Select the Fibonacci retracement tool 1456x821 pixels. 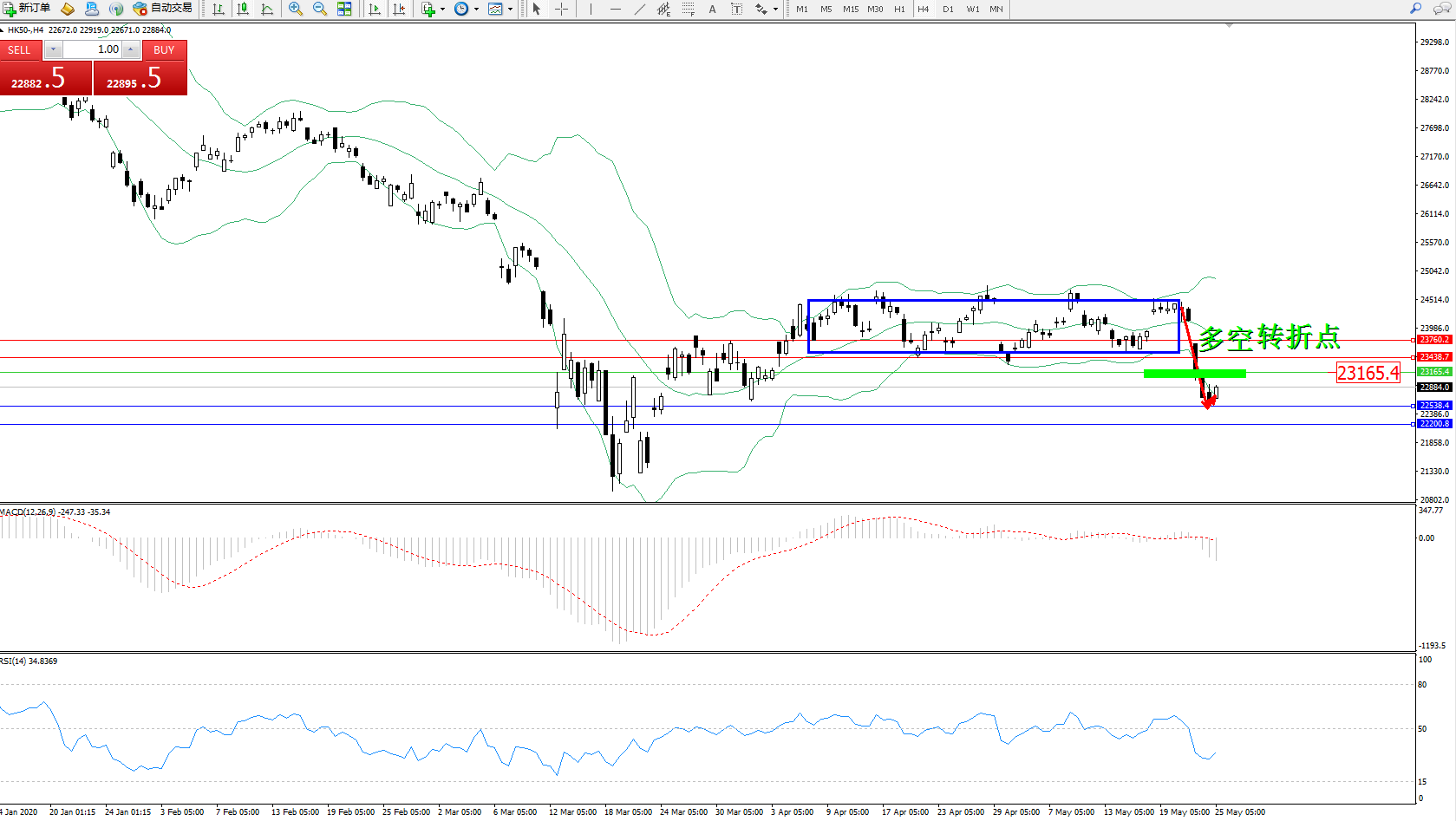[x=688, y=9]
